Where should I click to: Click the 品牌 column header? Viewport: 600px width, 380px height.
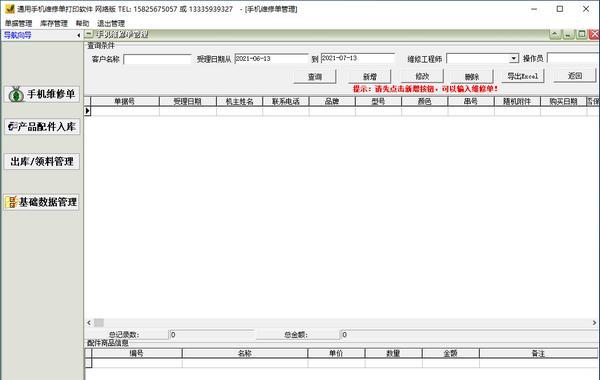coord(332,101)
